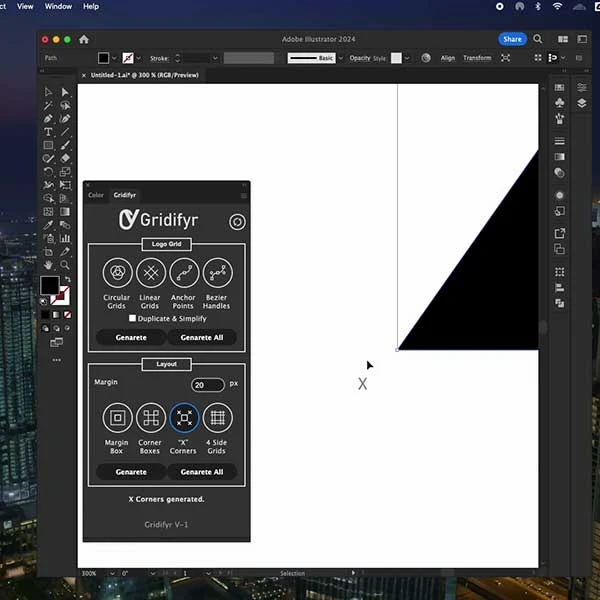Reset to default fill and stroke
The width and height of the screenshot is (600, 600).
(44, 302)
